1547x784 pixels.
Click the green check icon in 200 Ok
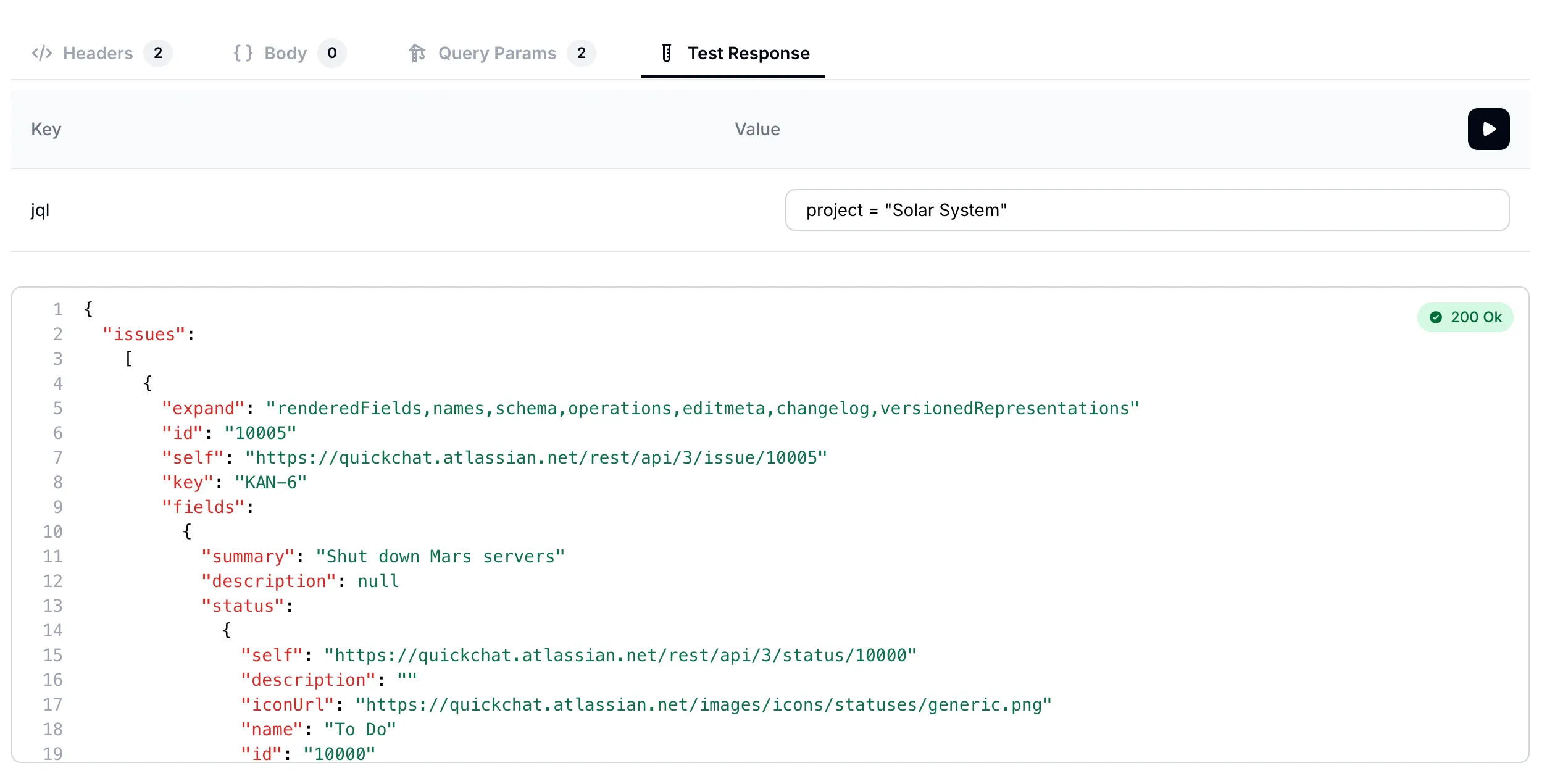[1436, 317]
